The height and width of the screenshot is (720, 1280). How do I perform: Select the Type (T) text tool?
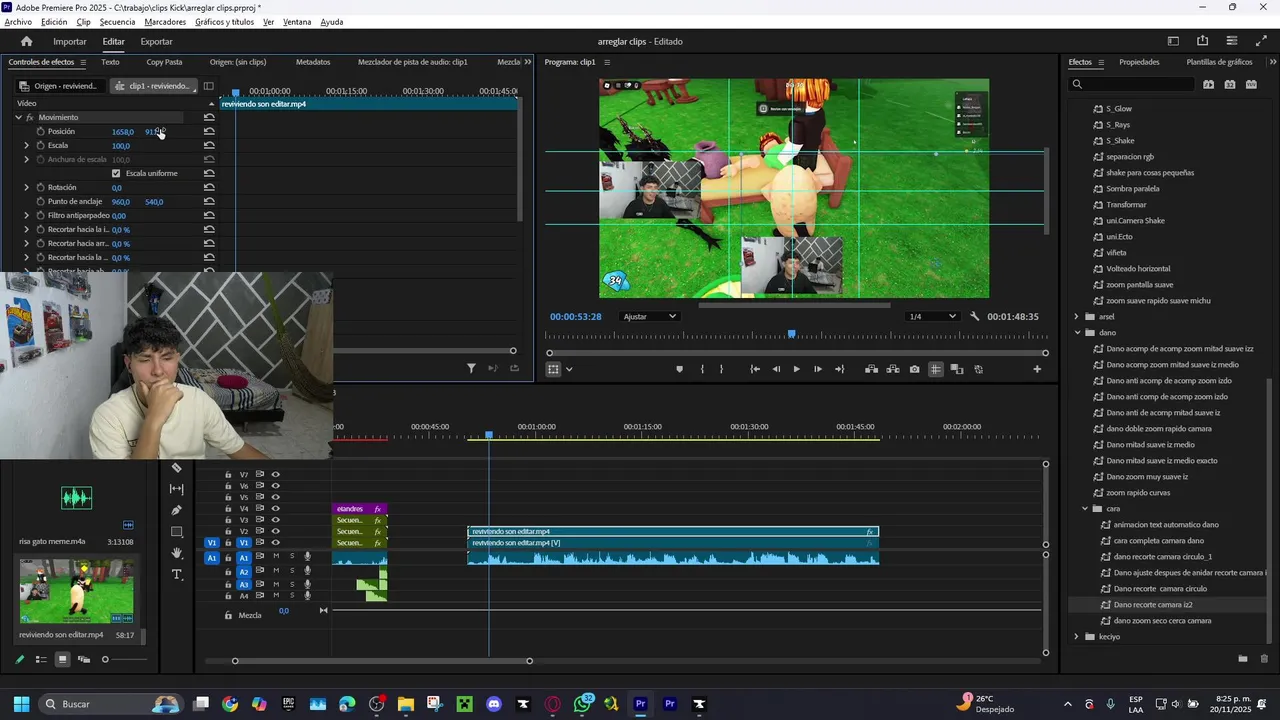click(x=177, y=574)
